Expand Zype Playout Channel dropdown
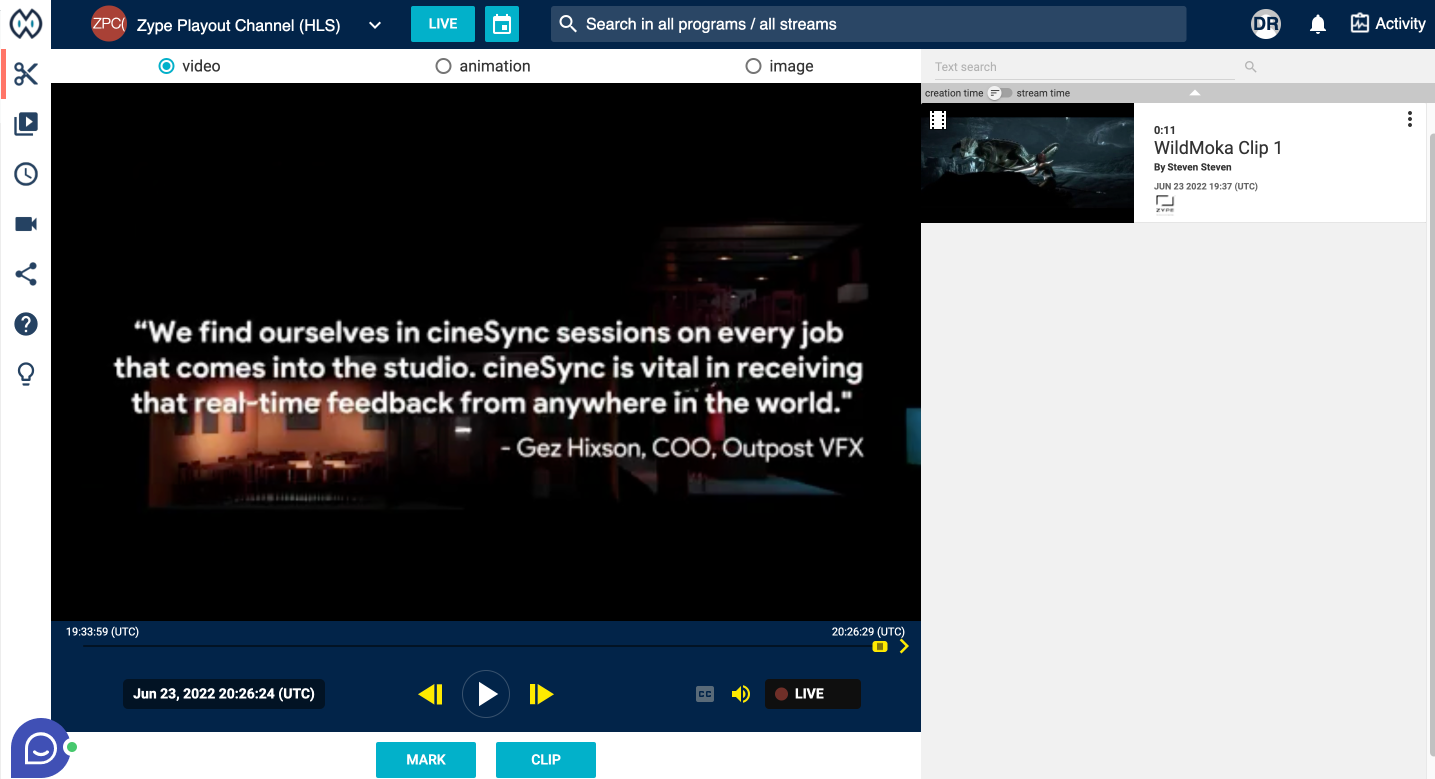This screenshot has height=779, width=1435. (x=375, y=25)
